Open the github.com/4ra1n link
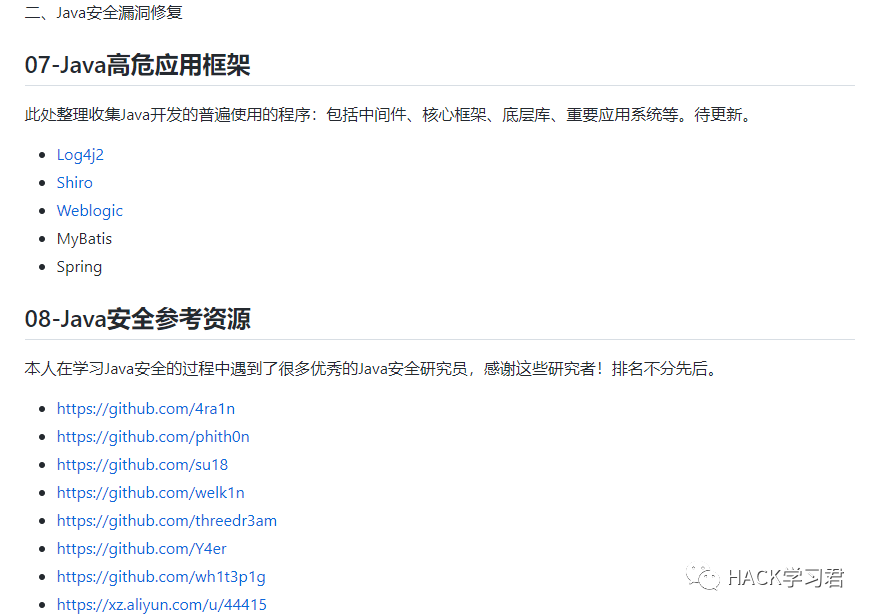Screen dimensions: 873x616 pyautogui.click(x=146, y=409)
